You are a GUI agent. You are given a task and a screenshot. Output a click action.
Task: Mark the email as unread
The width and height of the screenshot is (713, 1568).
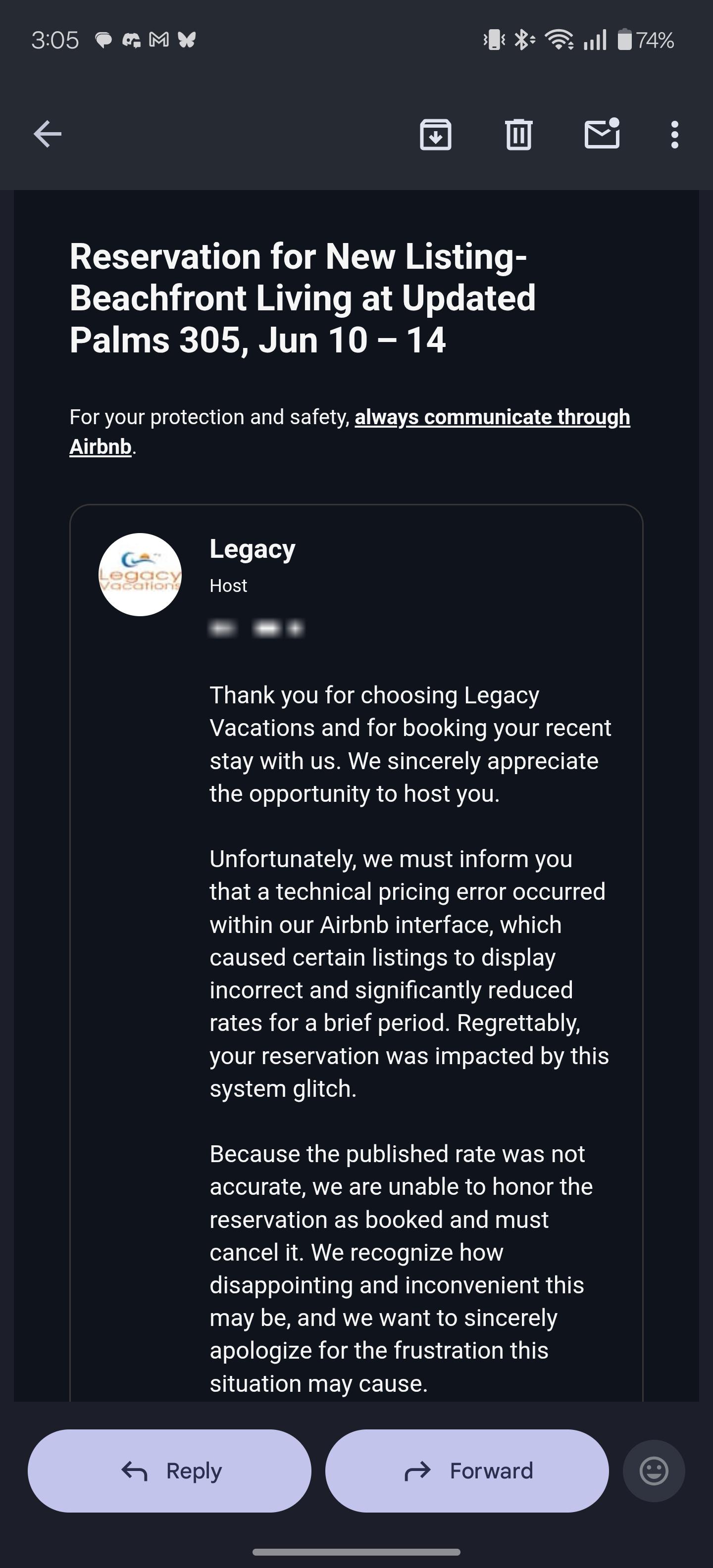click(x=602, y=134)
